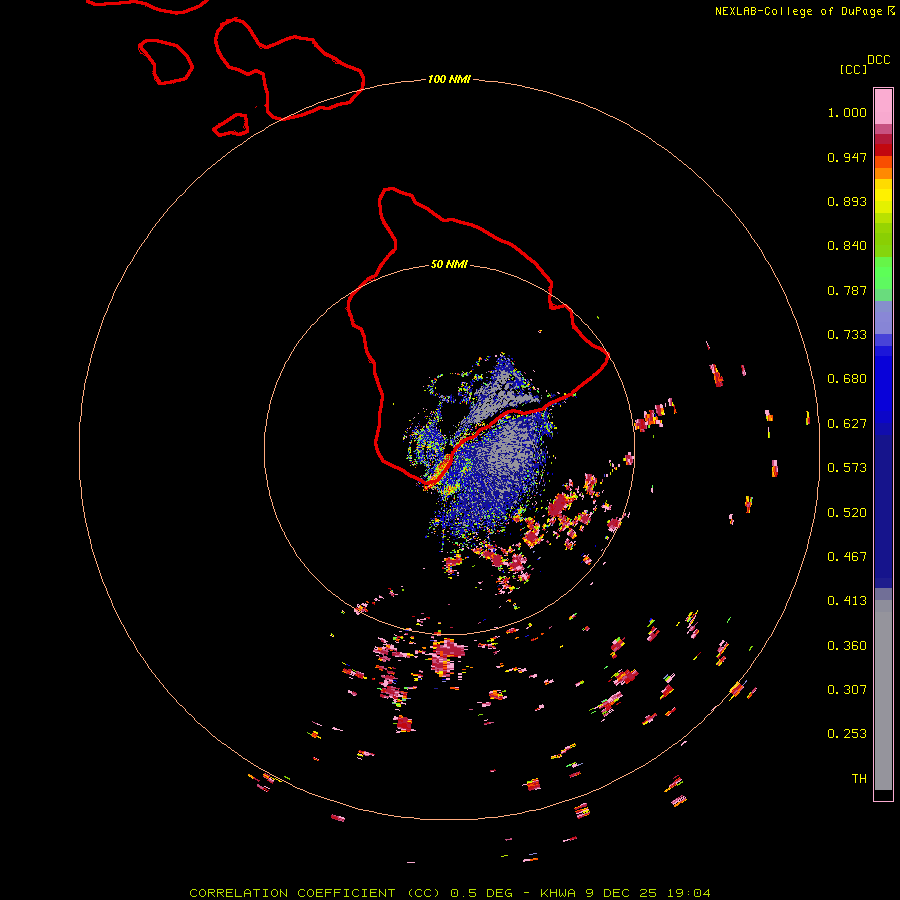The image size is (900, 900).
Task: Click the 0.840 color scale value
Action: tap(847, 246)
